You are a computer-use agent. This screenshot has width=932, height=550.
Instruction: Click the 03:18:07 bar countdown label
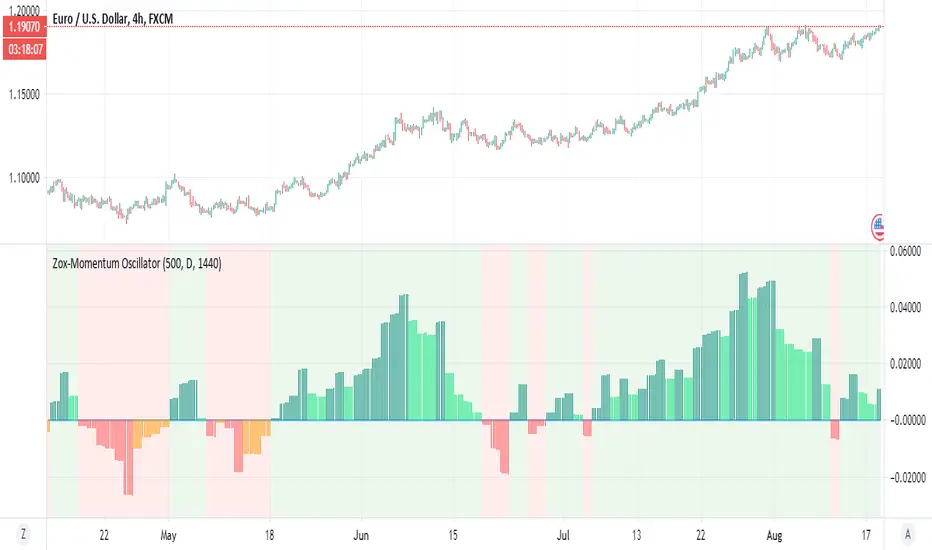point(23,46)
